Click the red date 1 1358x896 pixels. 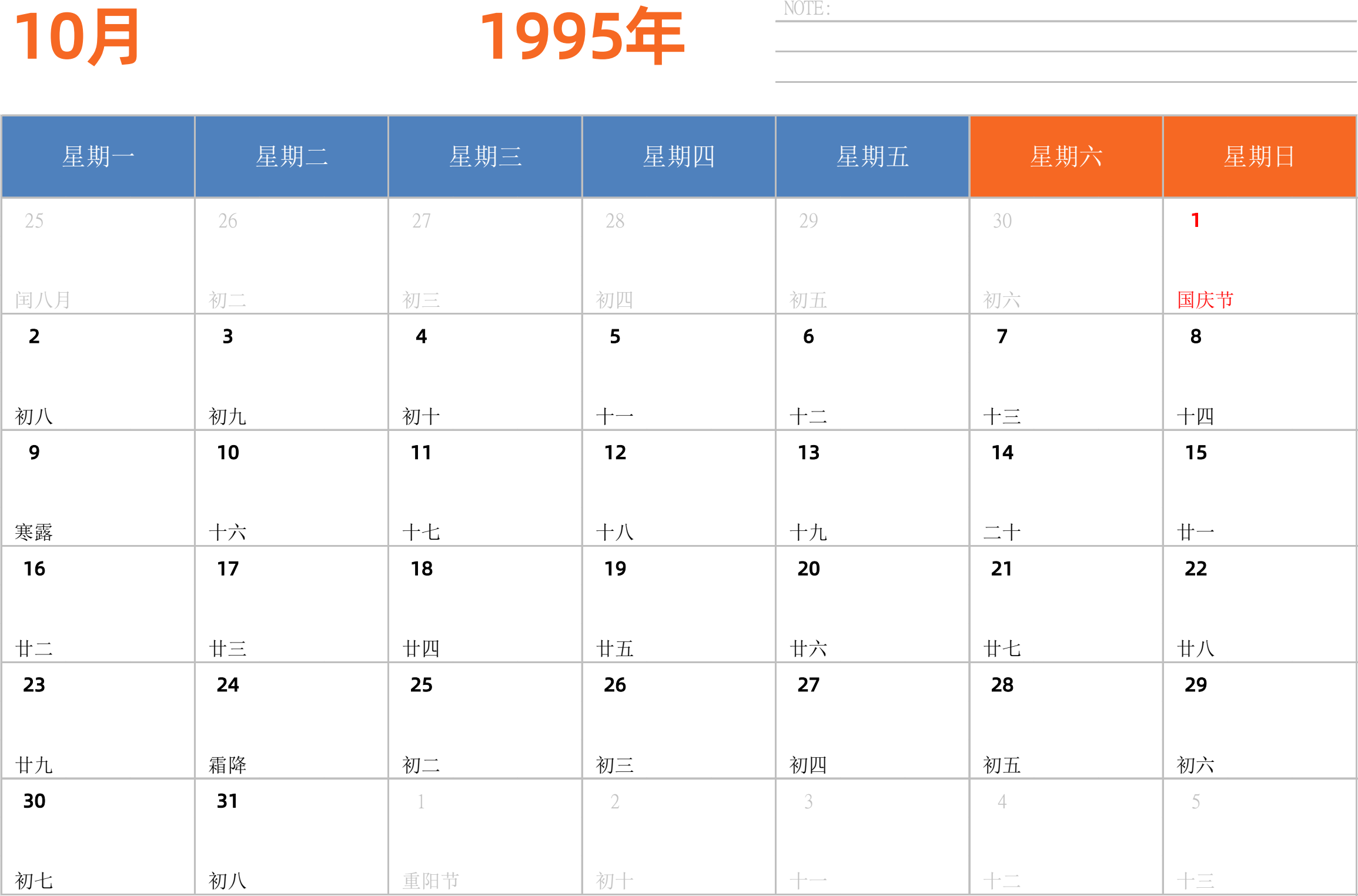1195,220
